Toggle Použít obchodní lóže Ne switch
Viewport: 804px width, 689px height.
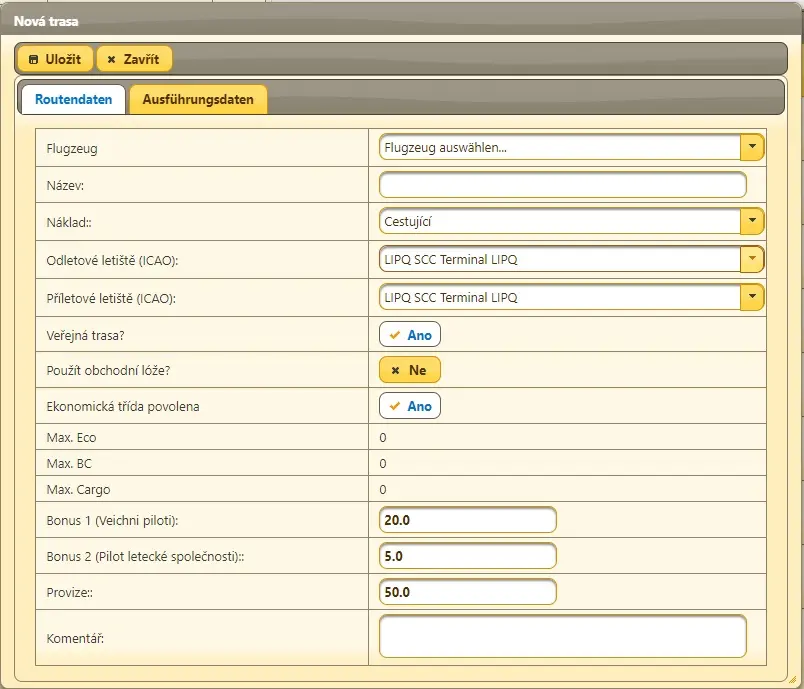point(409,370)
